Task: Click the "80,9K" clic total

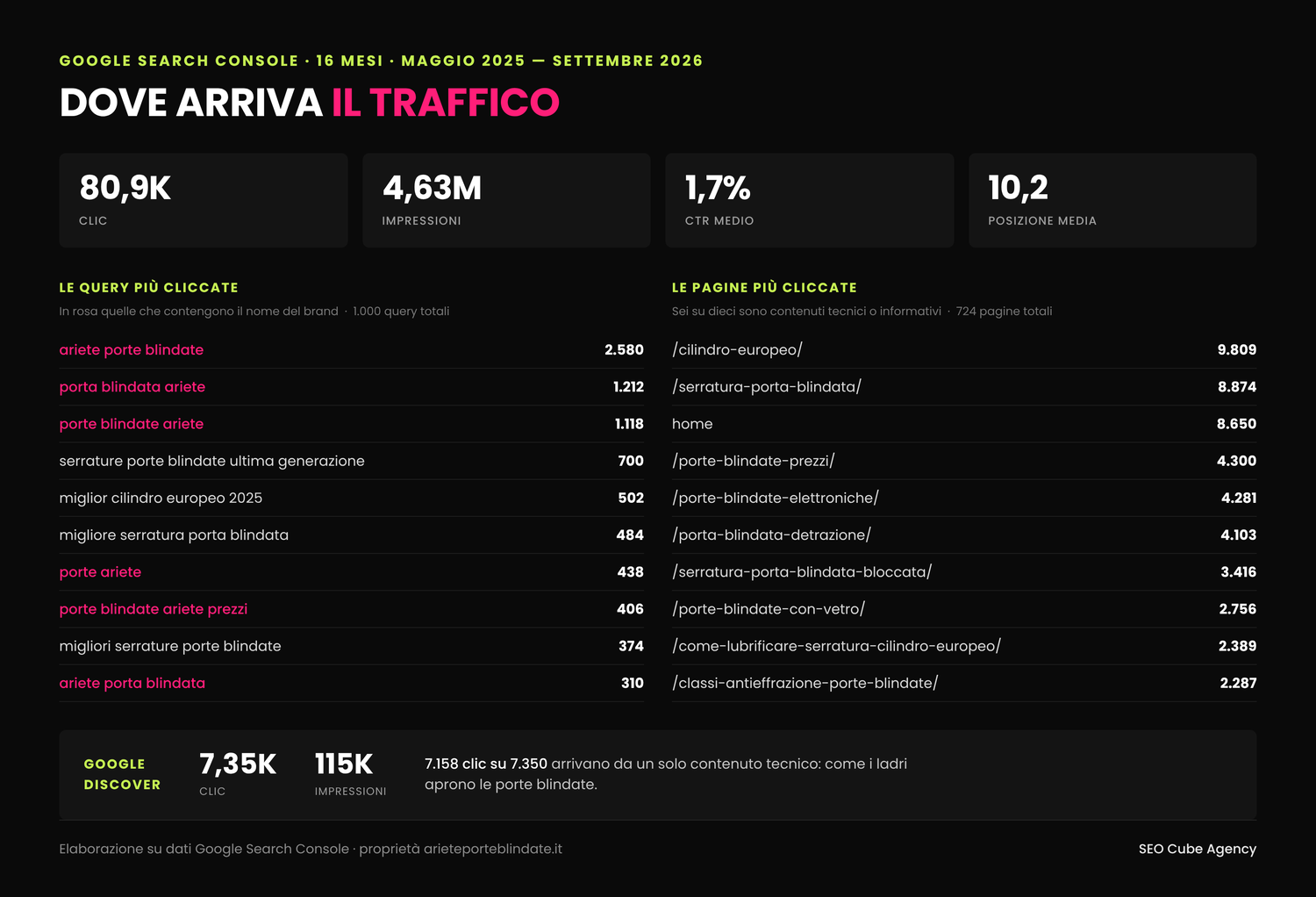Action: [125, 188]
